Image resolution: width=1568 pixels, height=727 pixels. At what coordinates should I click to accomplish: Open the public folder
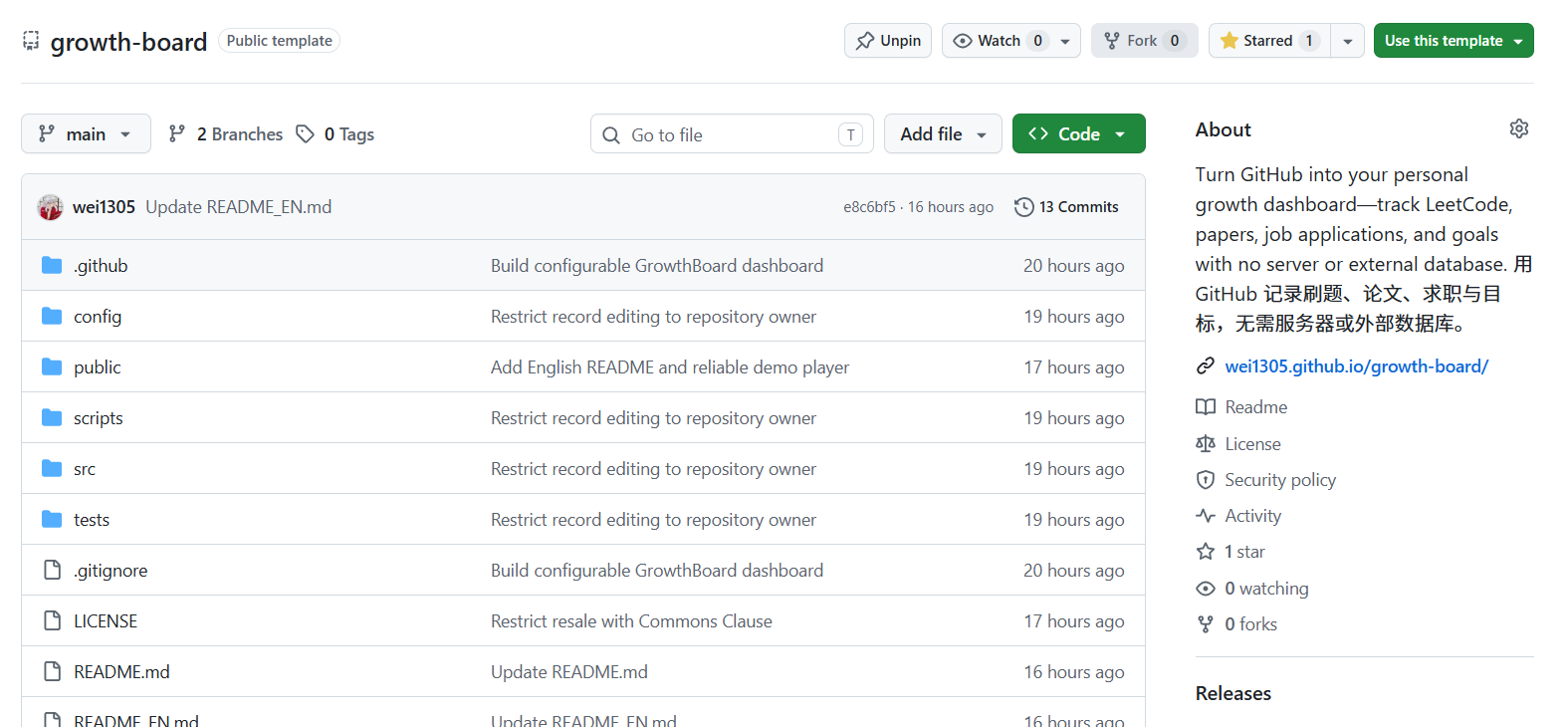point(97,367)
